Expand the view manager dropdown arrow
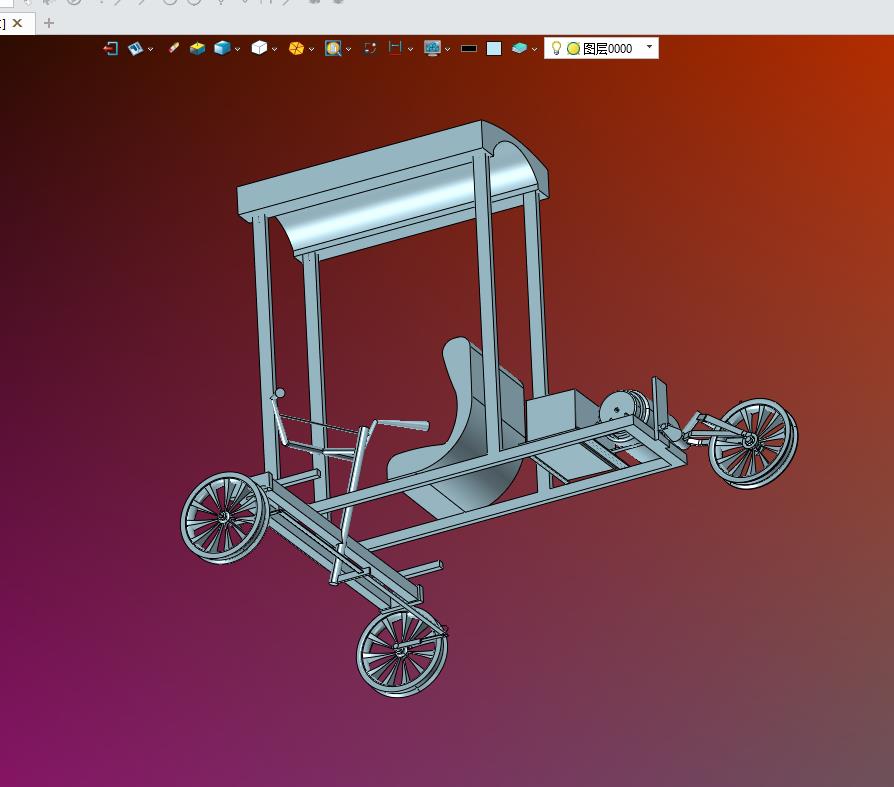 151,49
